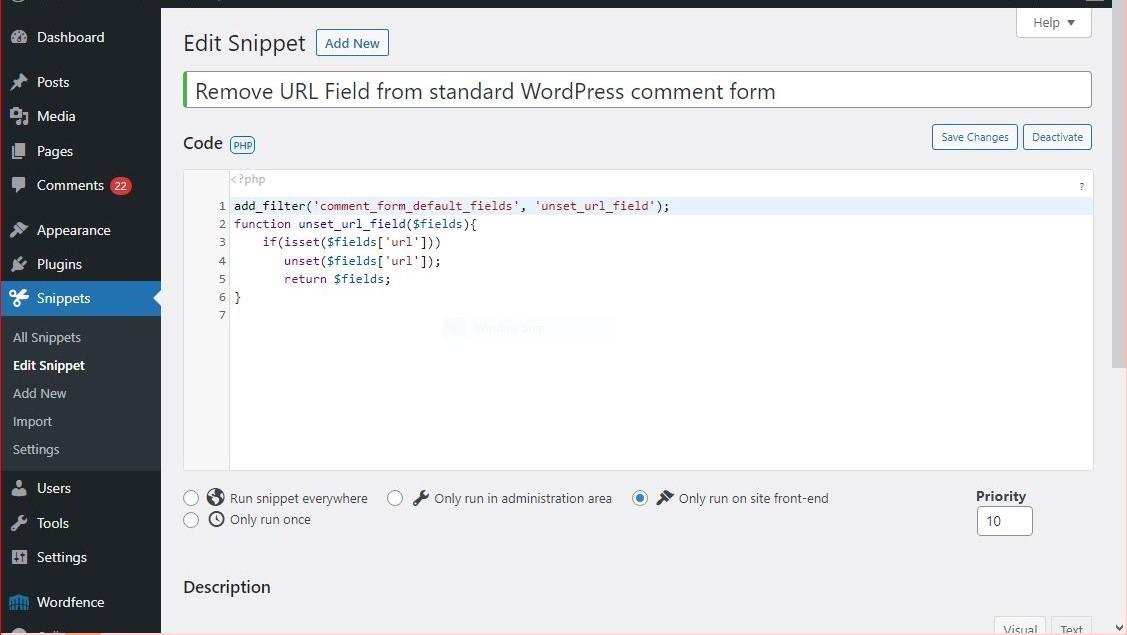
Task: Click code line 4 unset($fields['url'])
Action: [x=362, y=261]
